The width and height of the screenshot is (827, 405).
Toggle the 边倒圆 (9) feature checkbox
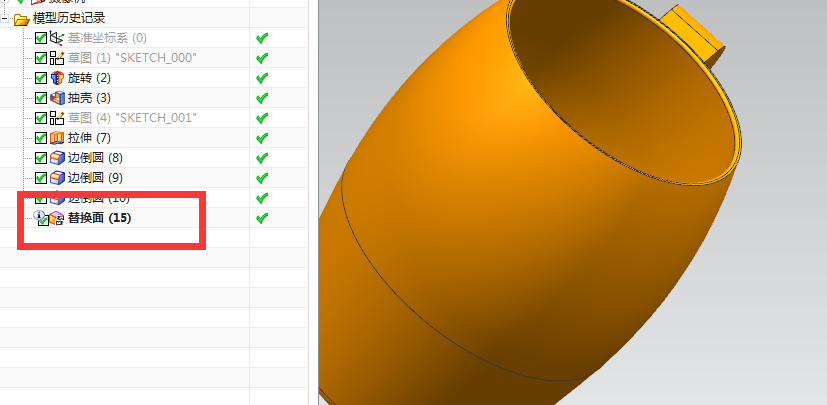pos(41,178)
